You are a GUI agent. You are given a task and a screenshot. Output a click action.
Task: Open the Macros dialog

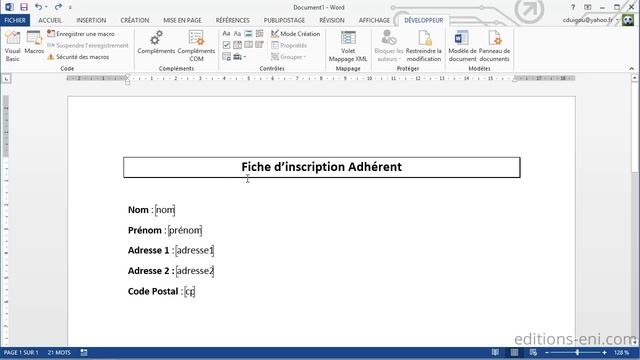coord(34,43)
